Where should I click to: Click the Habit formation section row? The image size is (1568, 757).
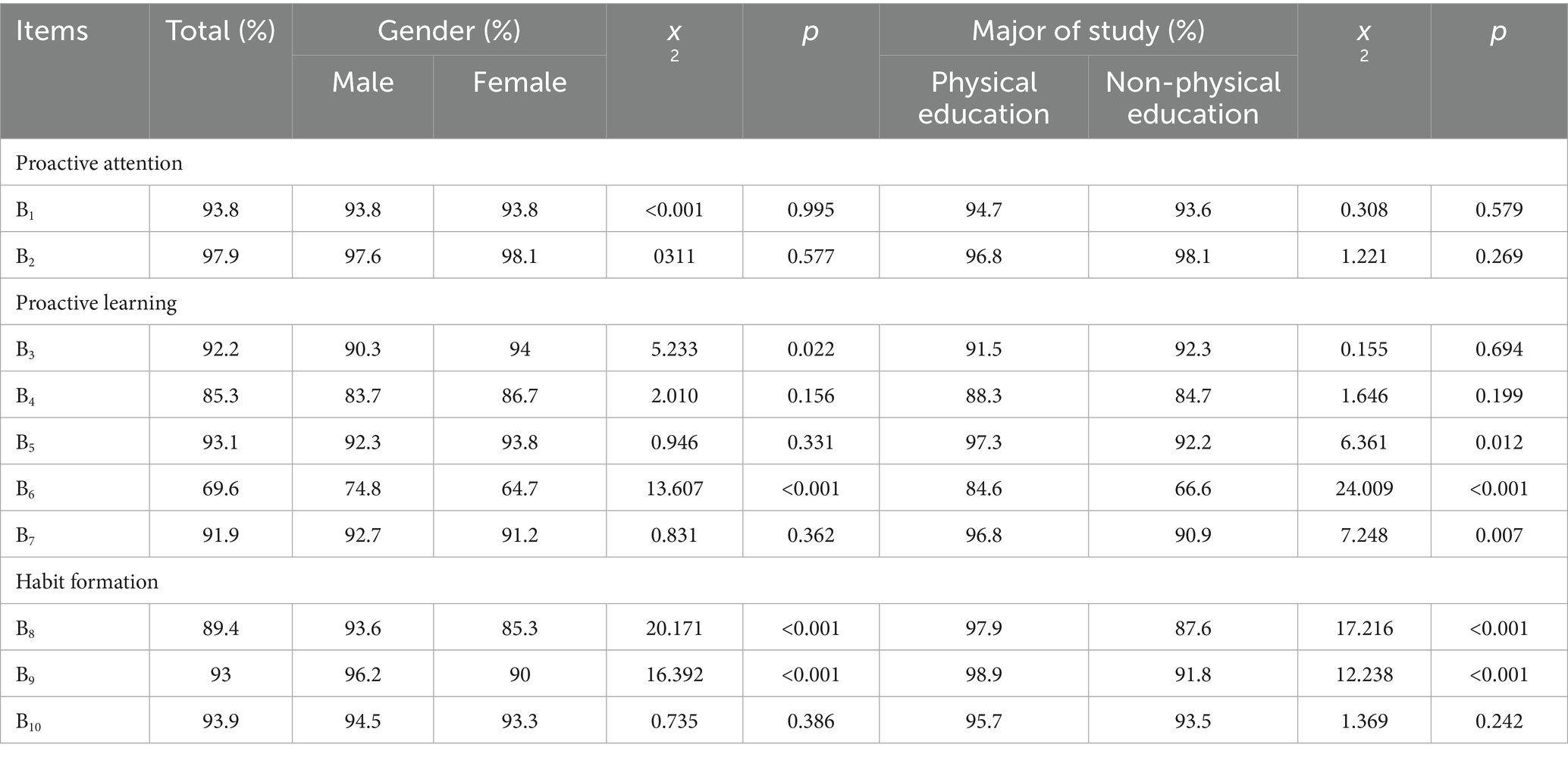click(87, 582)
